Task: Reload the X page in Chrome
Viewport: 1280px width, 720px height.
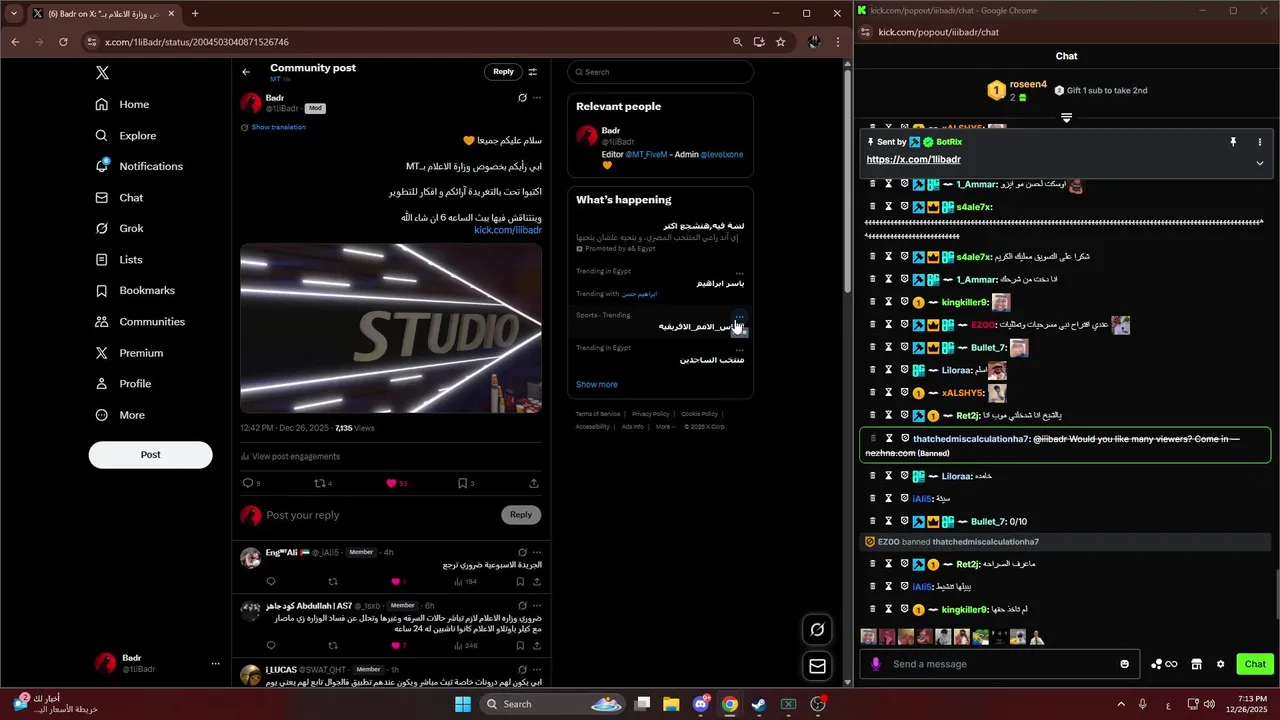Action: 63,42
